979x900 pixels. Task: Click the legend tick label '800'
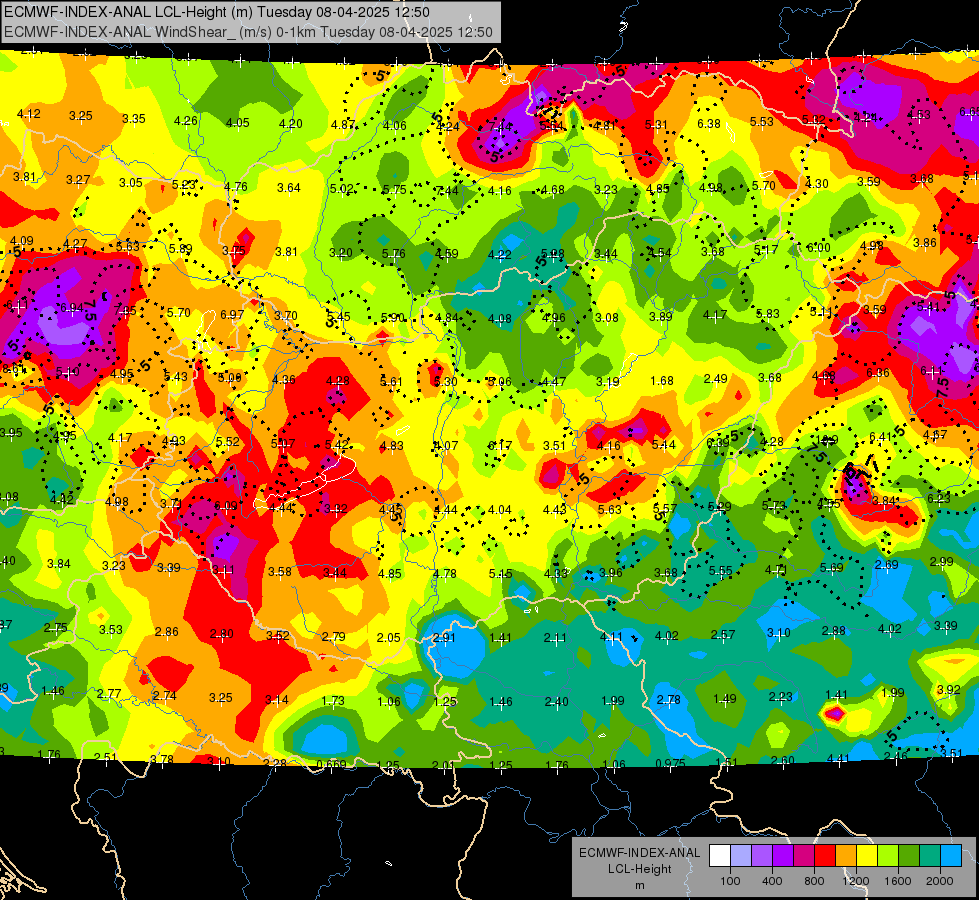coord(814,881)
